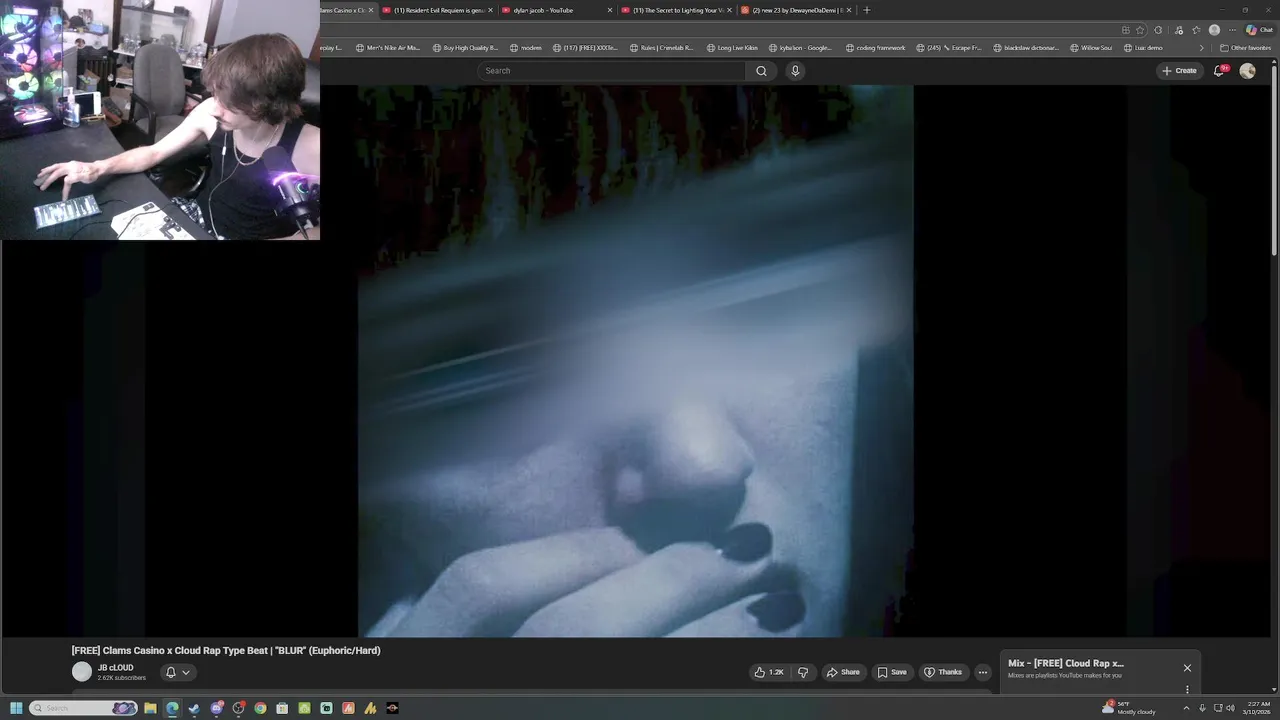Close the dylan jacob tab

pos(610,10)
